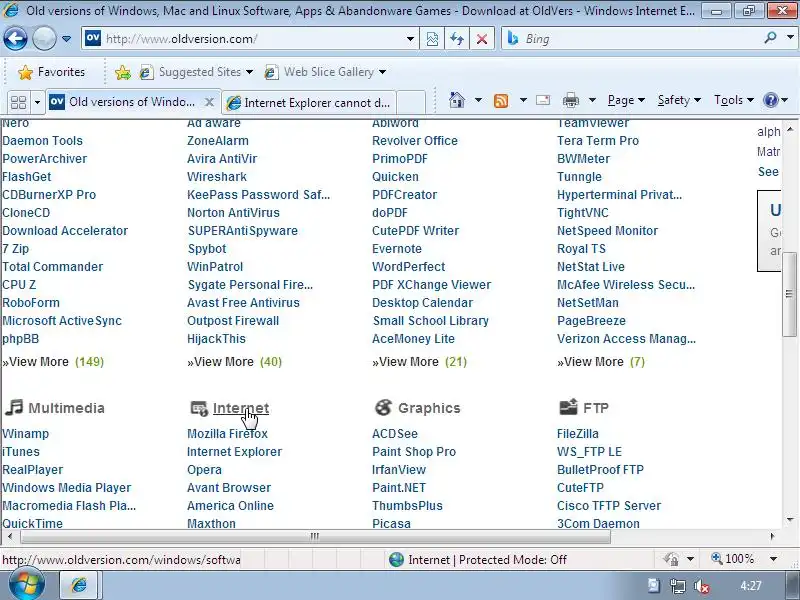This screenshot has width=800, height=600.
Task: Click the Print icon
Action: pyautogui.click(x=570, y=101)
